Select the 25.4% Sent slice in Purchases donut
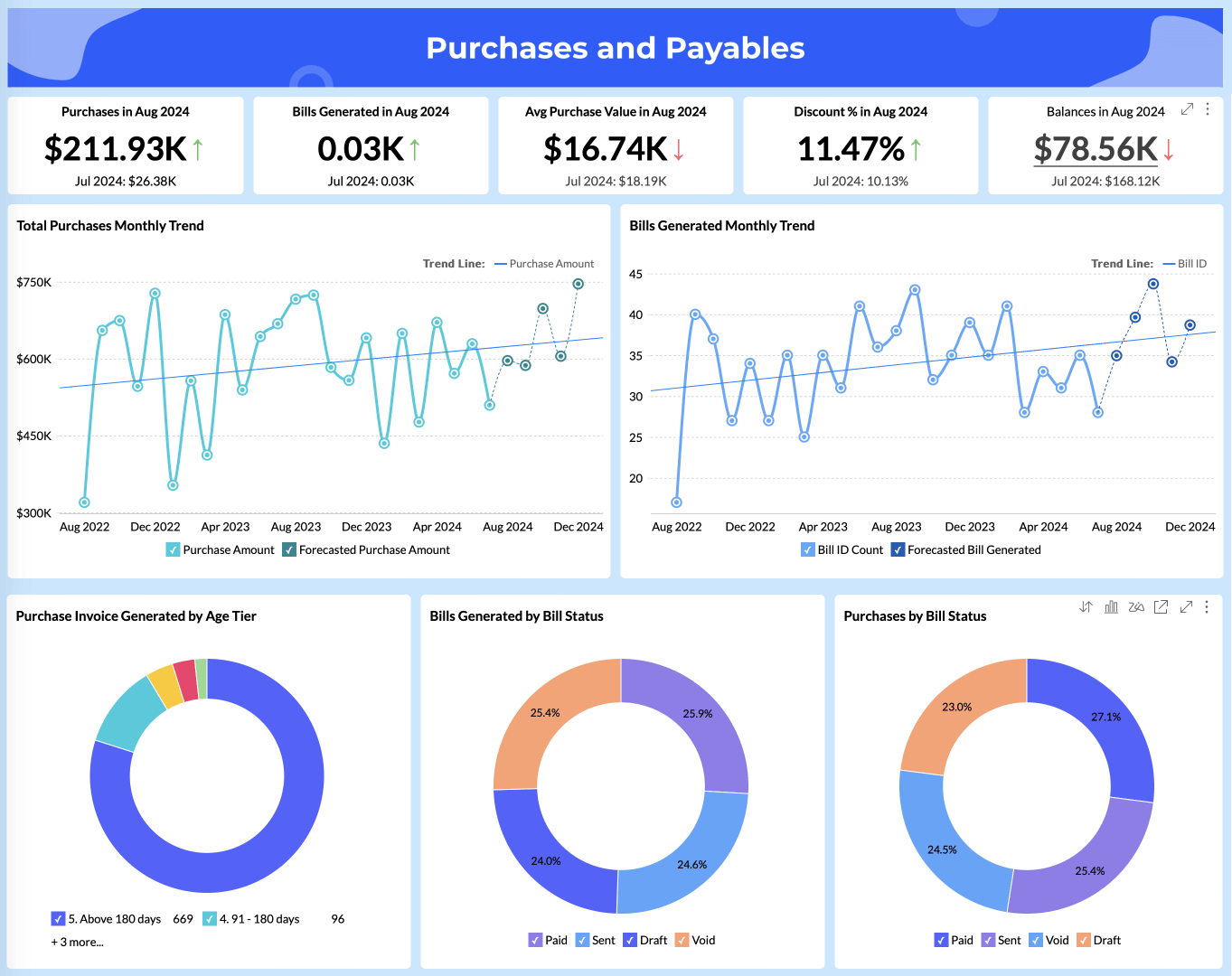1232x976 pixels. [x=1089, y=871]
